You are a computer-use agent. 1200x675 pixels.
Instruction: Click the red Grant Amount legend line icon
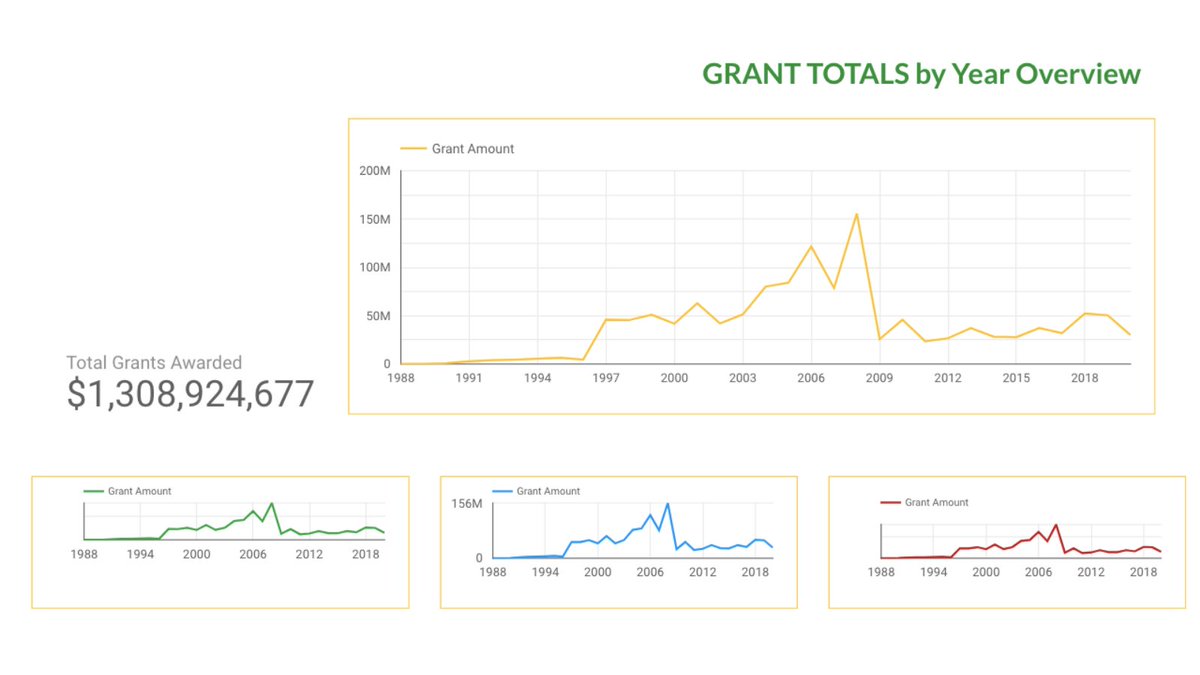(x=893, y=502)
